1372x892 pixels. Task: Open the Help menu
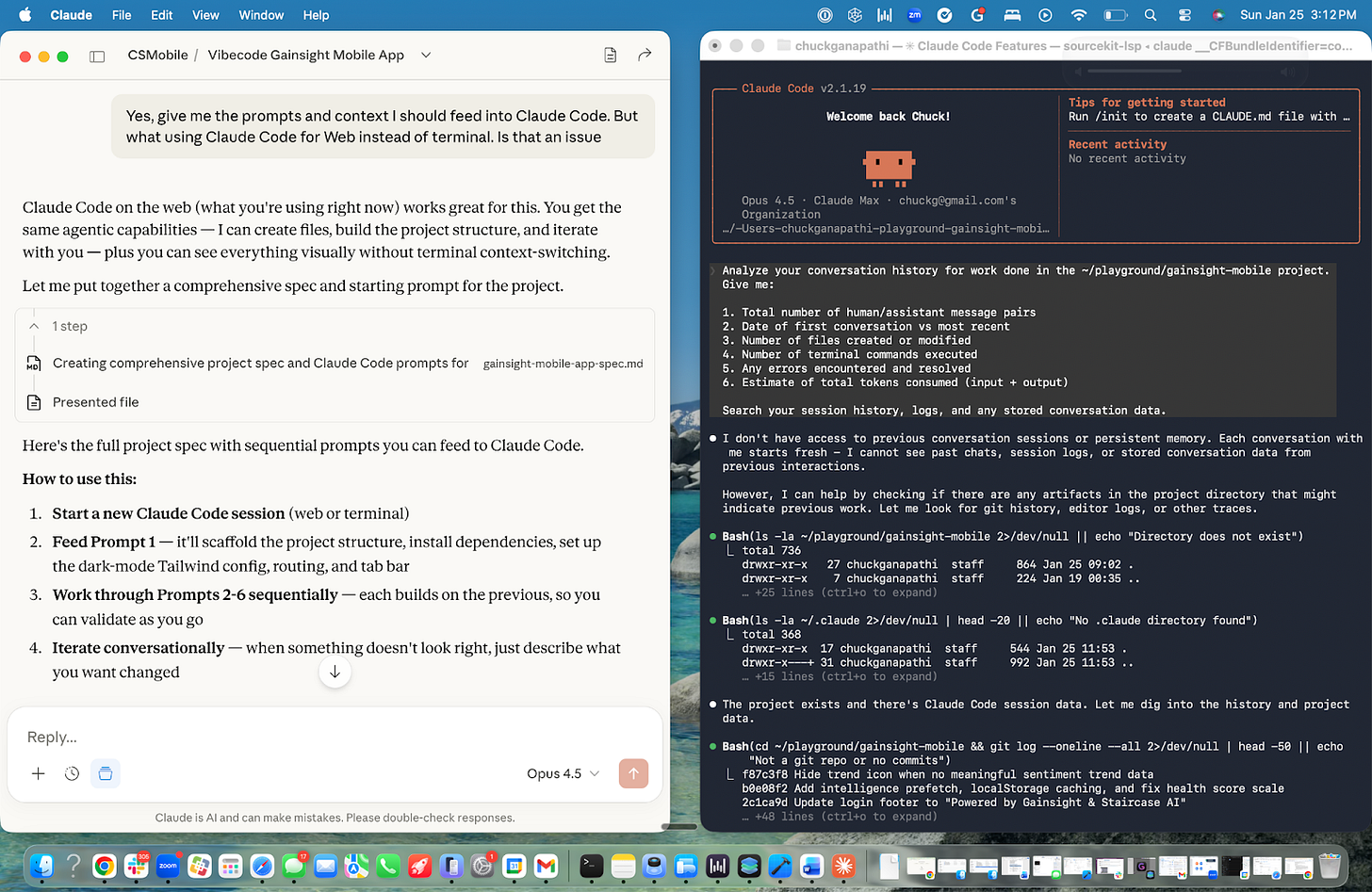[x=316, y=15]
